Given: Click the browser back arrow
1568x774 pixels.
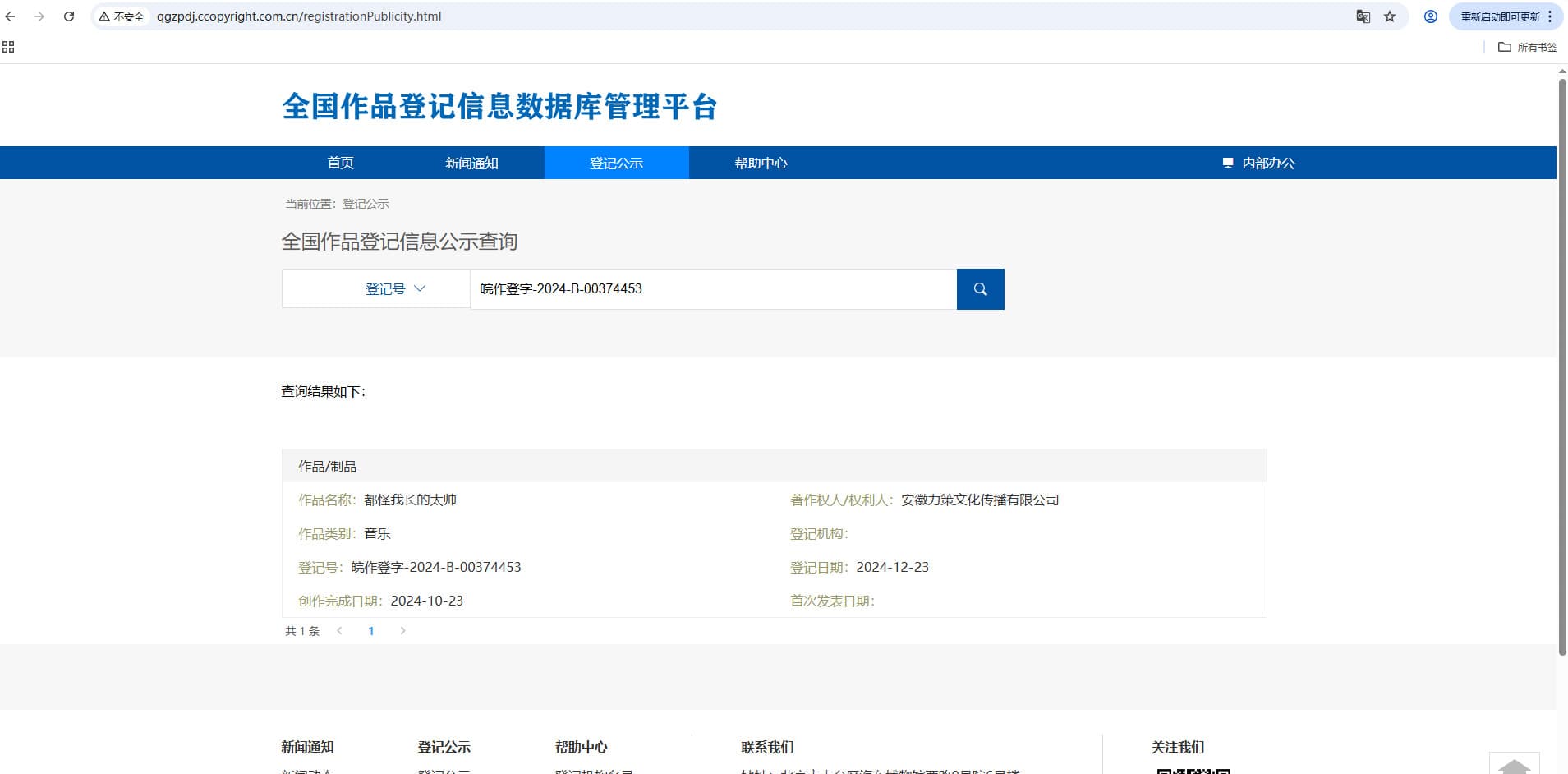Looking at the screenshot, I should pos(11,16).
